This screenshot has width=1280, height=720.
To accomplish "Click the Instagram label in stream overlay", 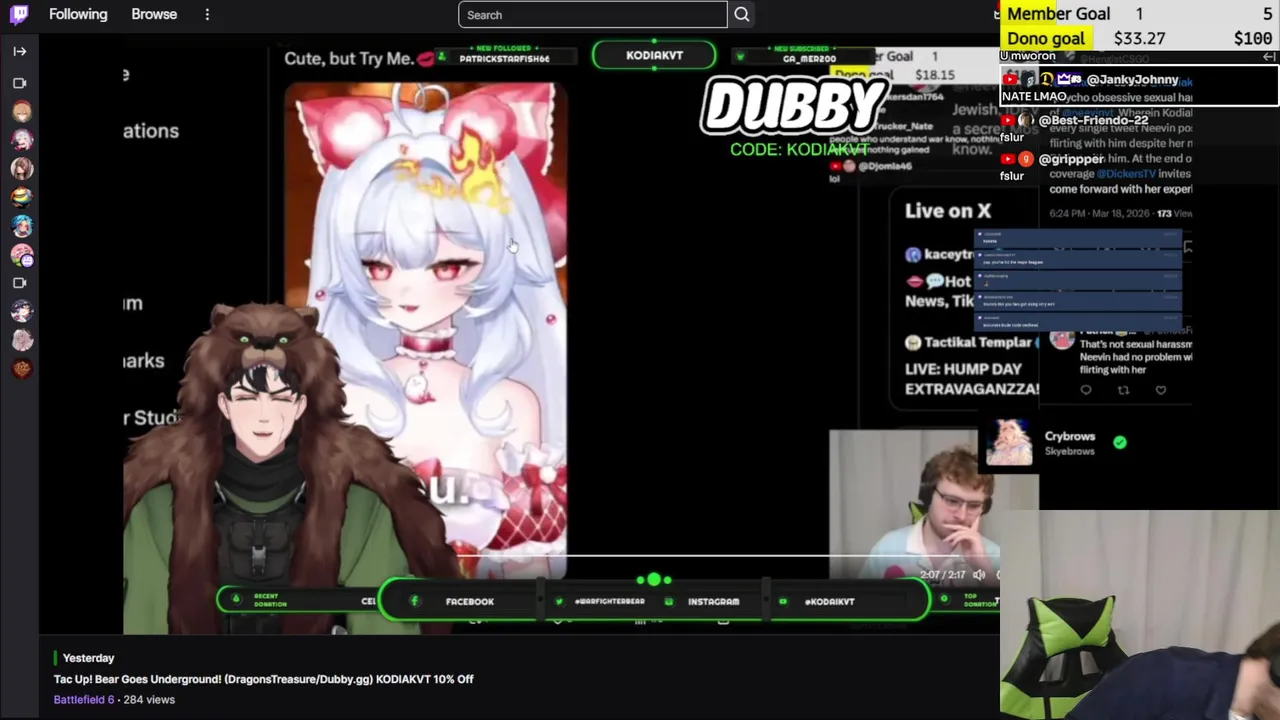I will (x=713, y=602).
